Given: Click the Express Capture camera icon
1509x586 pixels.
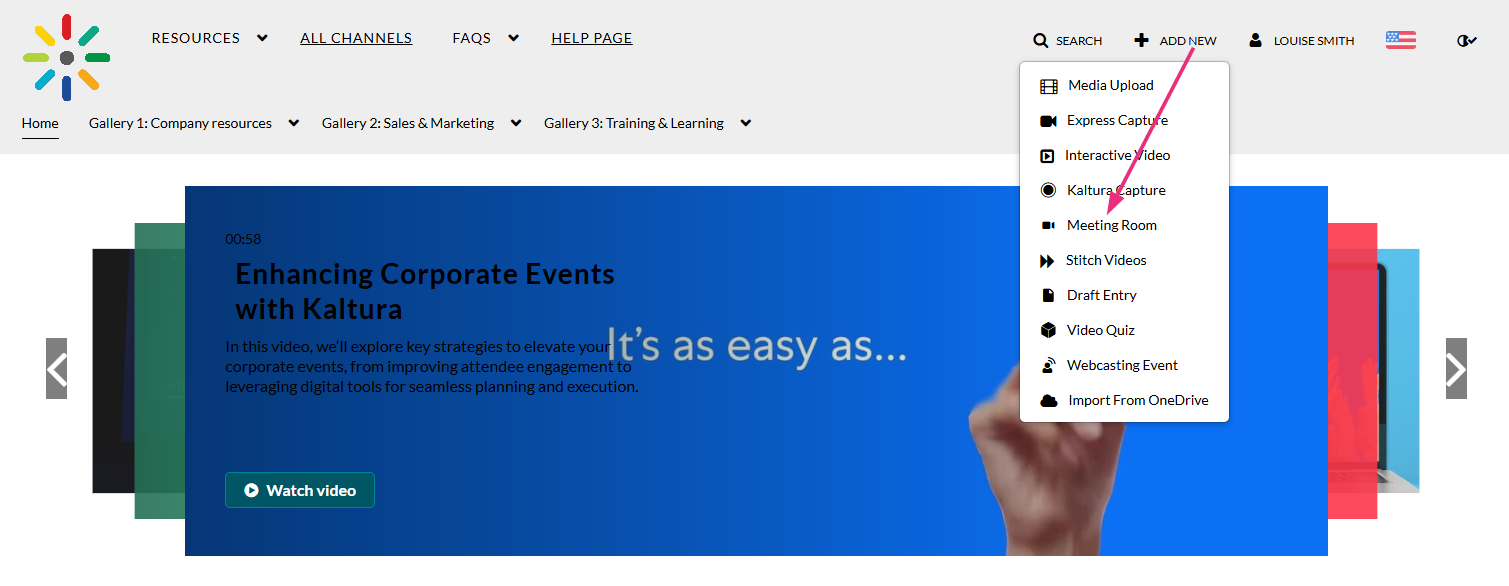Looking at the screenshot, I should (1048, 121).
